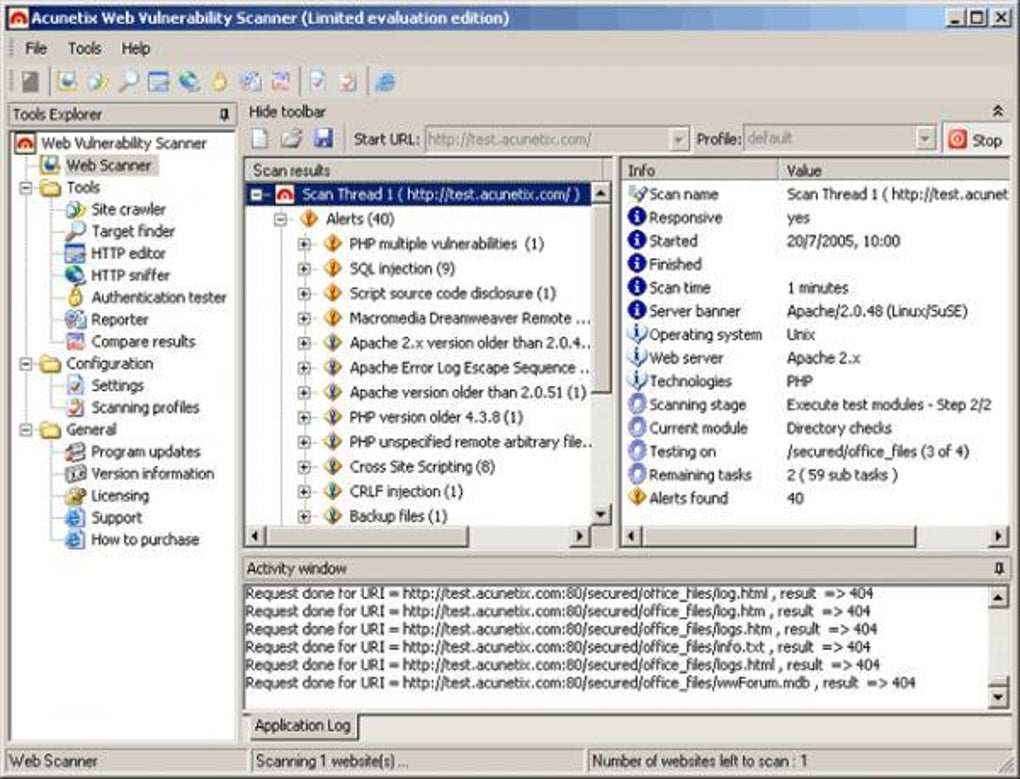
Task: Click the Settings icon under Configuration
Action: click(76, 386)
